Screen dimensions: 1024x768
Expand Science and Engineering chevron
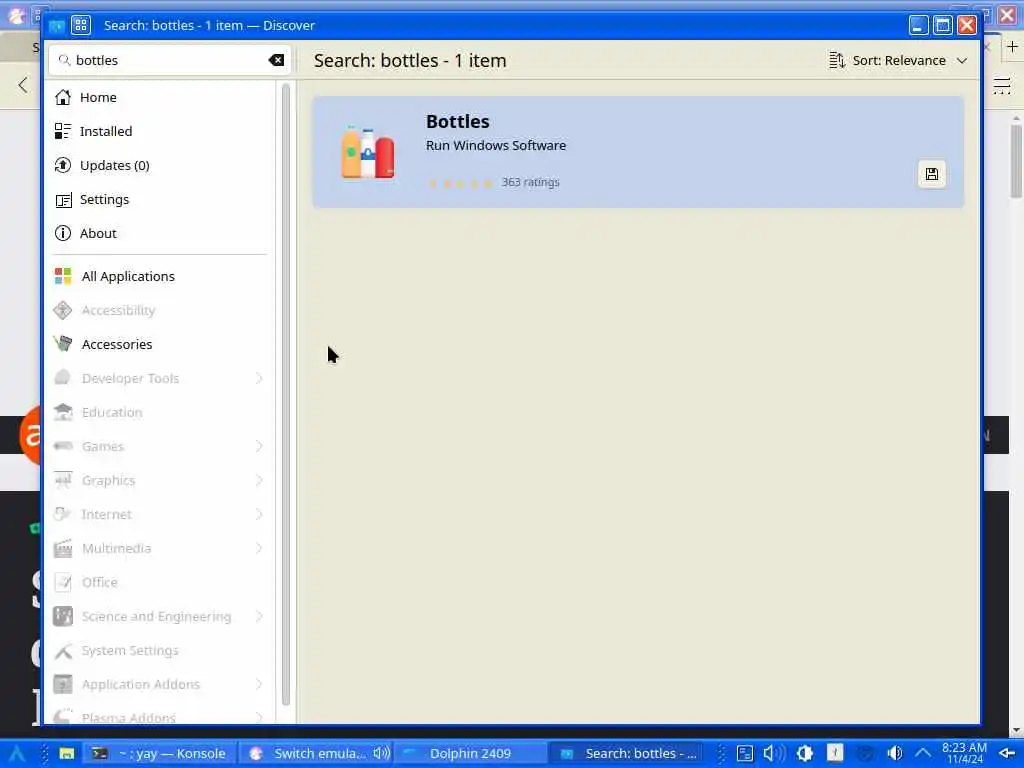[x=259, y=616]
